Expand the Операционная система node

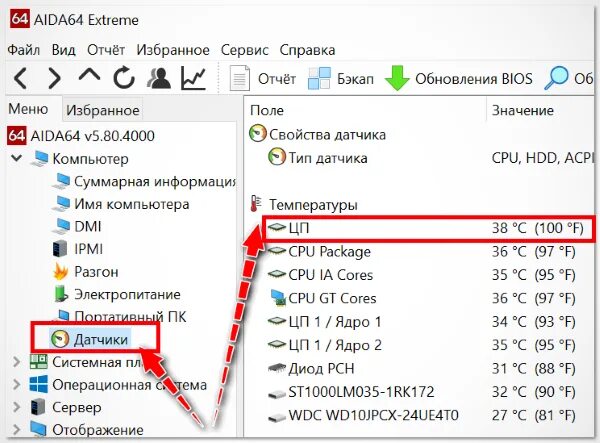click(x=16, y=384)
